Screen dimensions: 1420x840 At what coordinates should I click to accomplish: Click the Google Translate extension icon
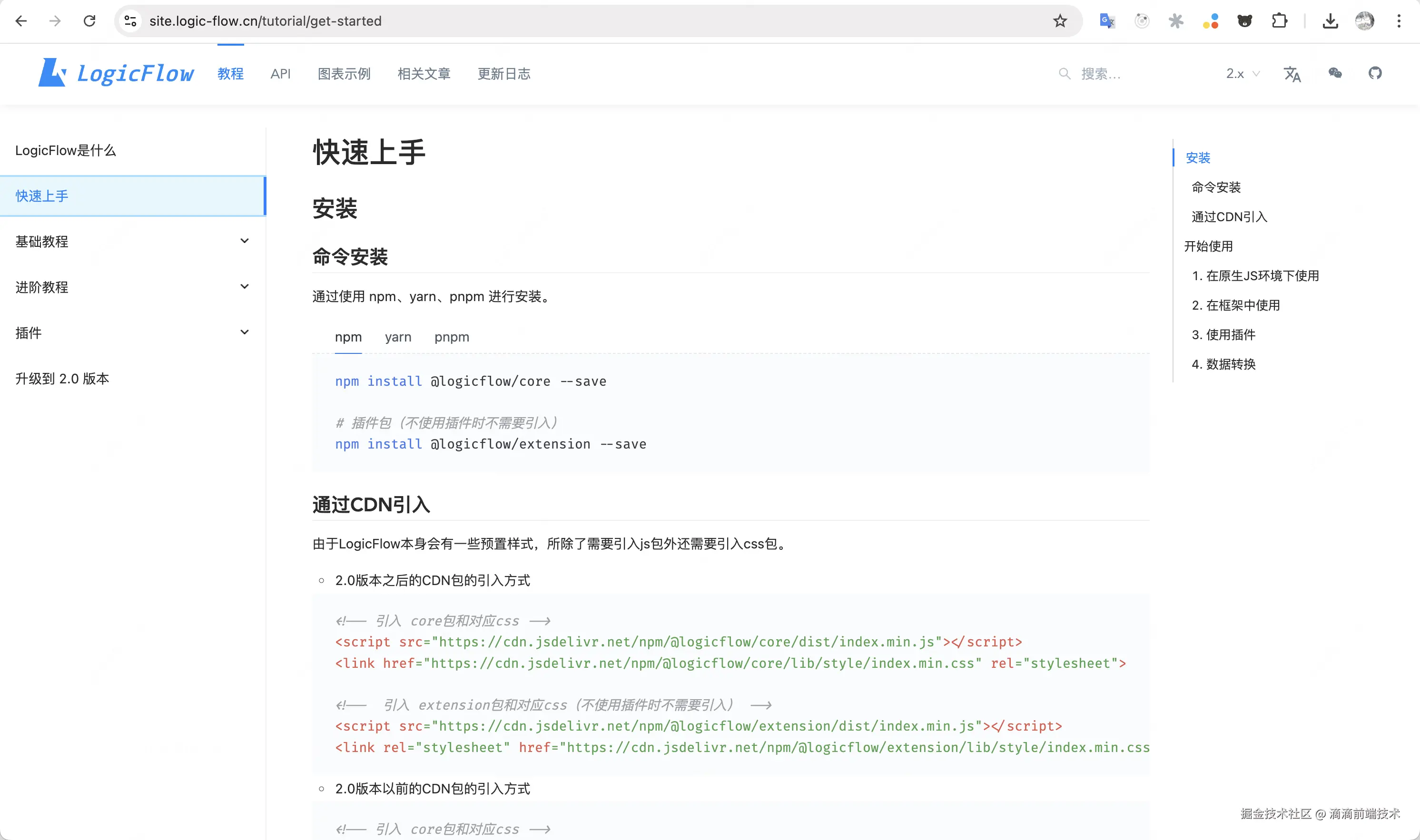coord(1107,21)
